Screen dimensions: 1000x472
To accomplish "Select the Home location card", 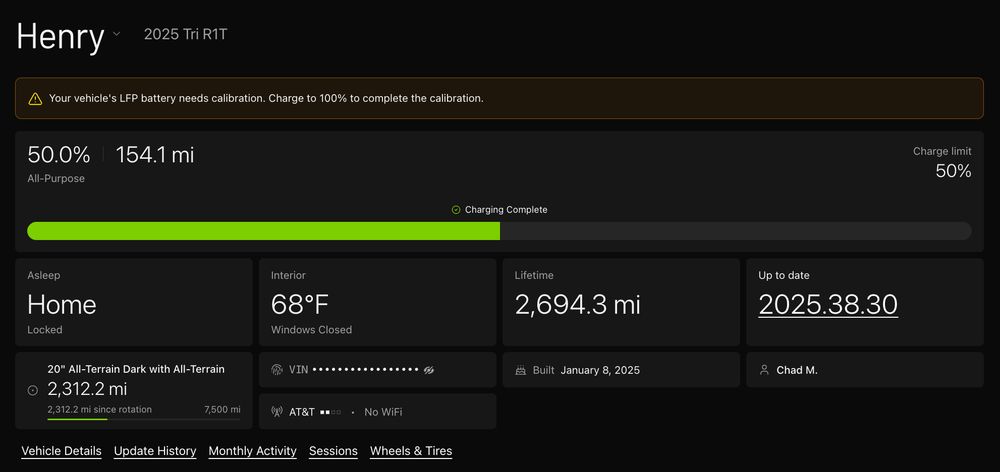I will tap(134, 303).
